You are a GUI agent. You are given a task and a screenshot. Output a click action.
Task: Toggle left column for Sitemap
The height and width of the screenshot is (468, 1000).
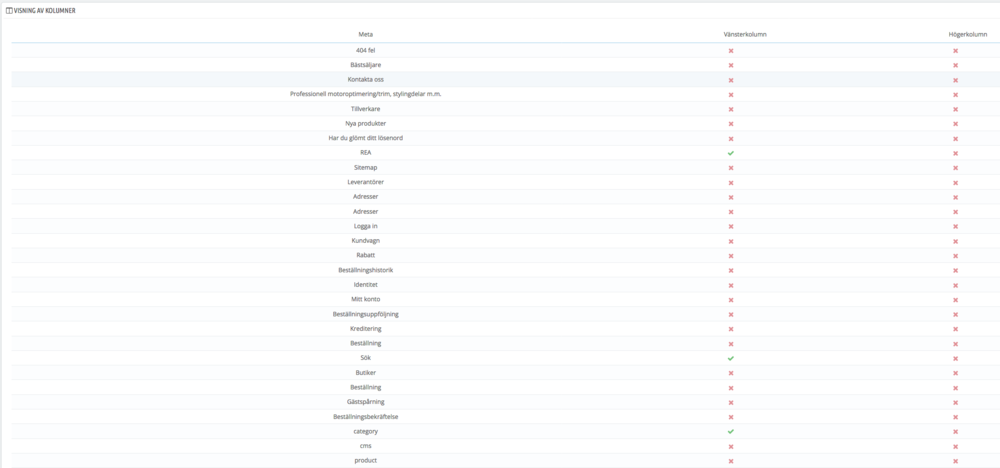[x=731, y=168]
